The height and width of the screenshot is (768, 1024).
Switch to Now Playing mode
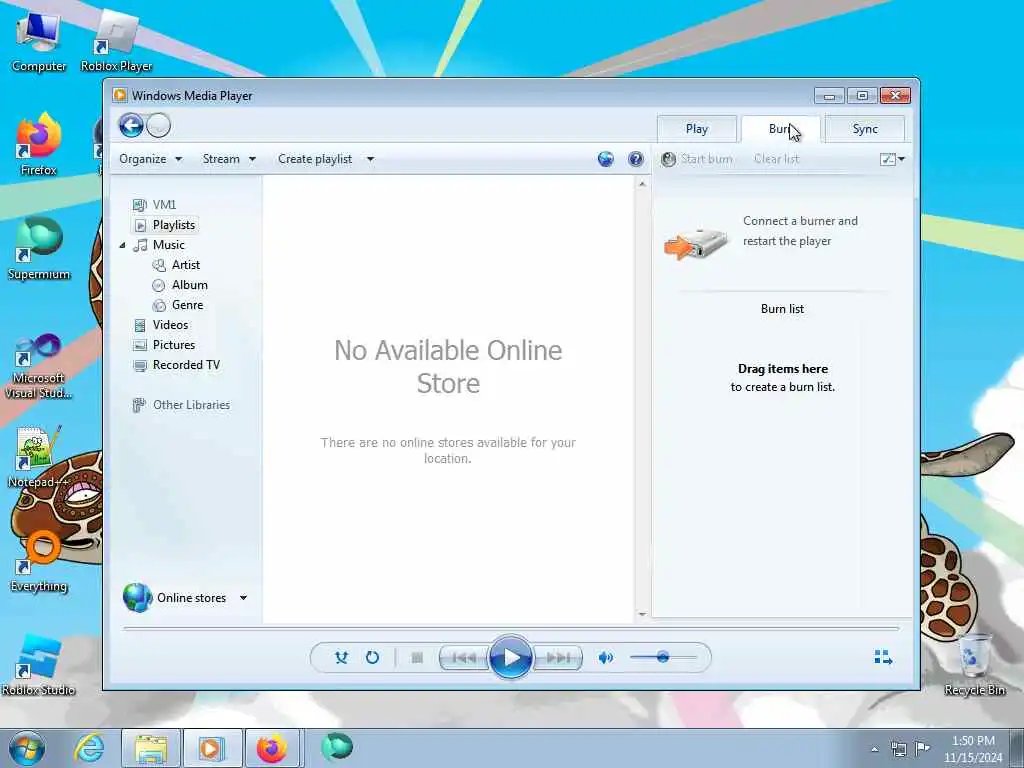coord(883,657)
